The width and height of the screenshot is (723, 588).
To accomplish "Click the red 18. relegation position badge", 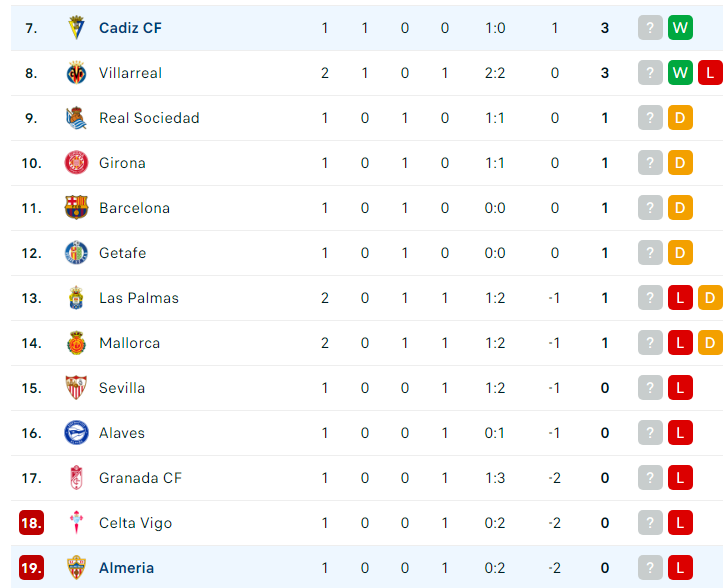I will 31,523.
